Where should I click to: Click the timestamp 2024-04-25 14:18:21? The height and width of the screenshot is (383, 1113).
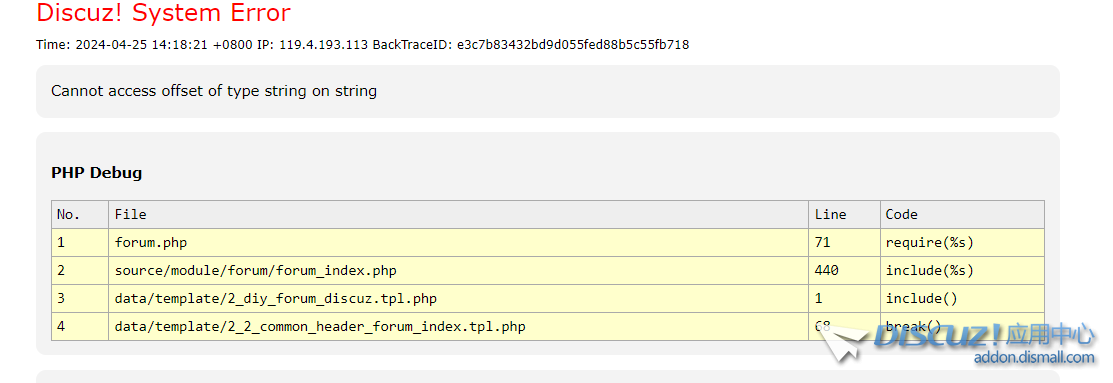coord(141,45)
